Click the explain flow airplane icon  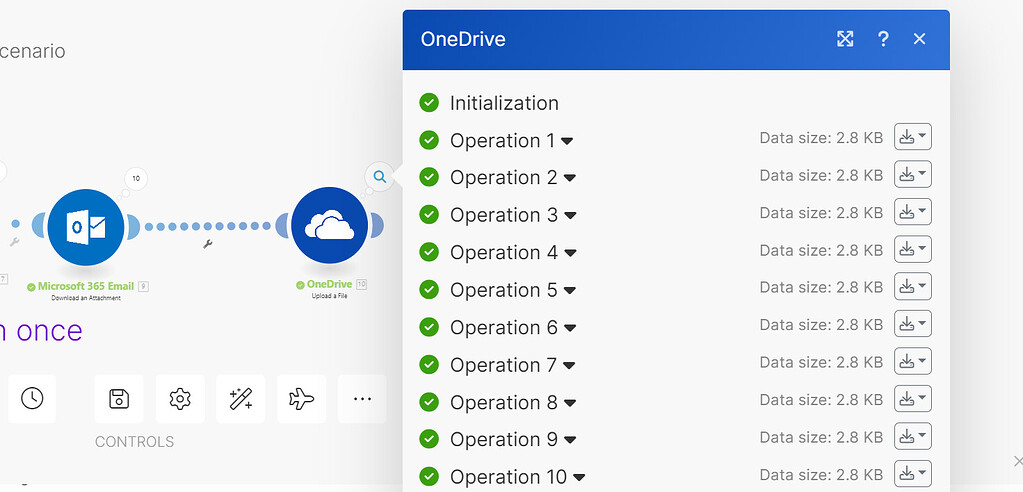tap(301, 399)
